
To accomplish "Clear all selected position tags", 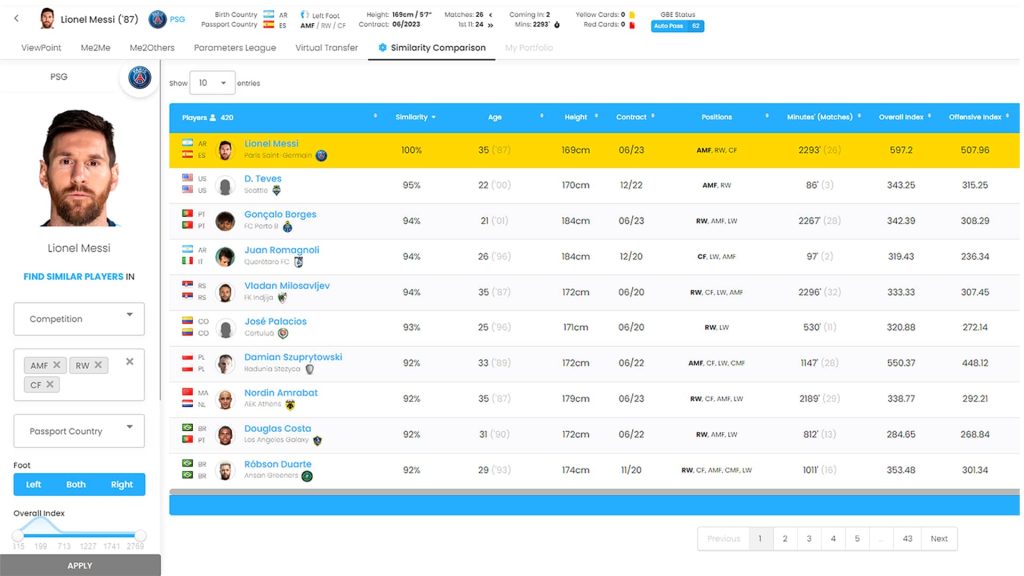I will click(x=129, y=362).
